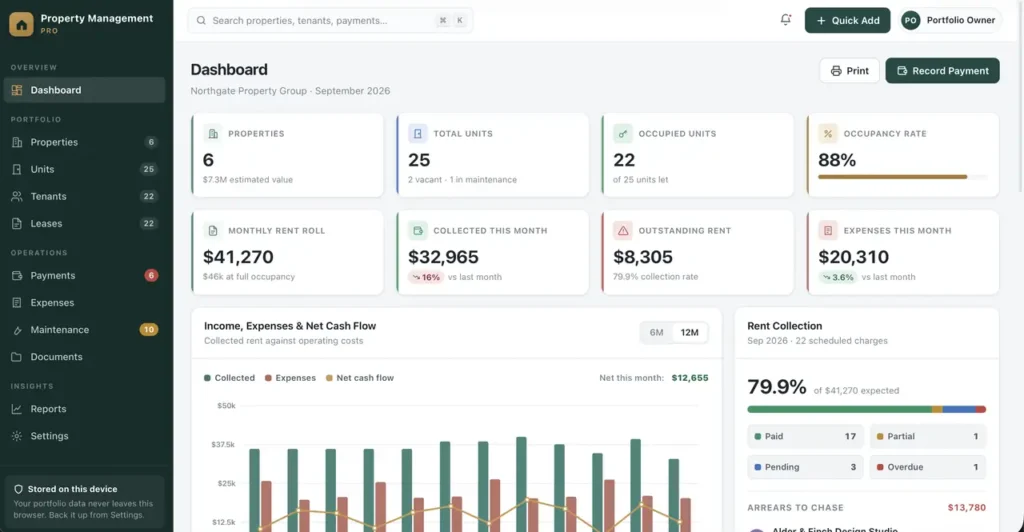Screen dimensions: 1024x532
Task: Open Dashboard in the sidebar
Action: (84, 90)
